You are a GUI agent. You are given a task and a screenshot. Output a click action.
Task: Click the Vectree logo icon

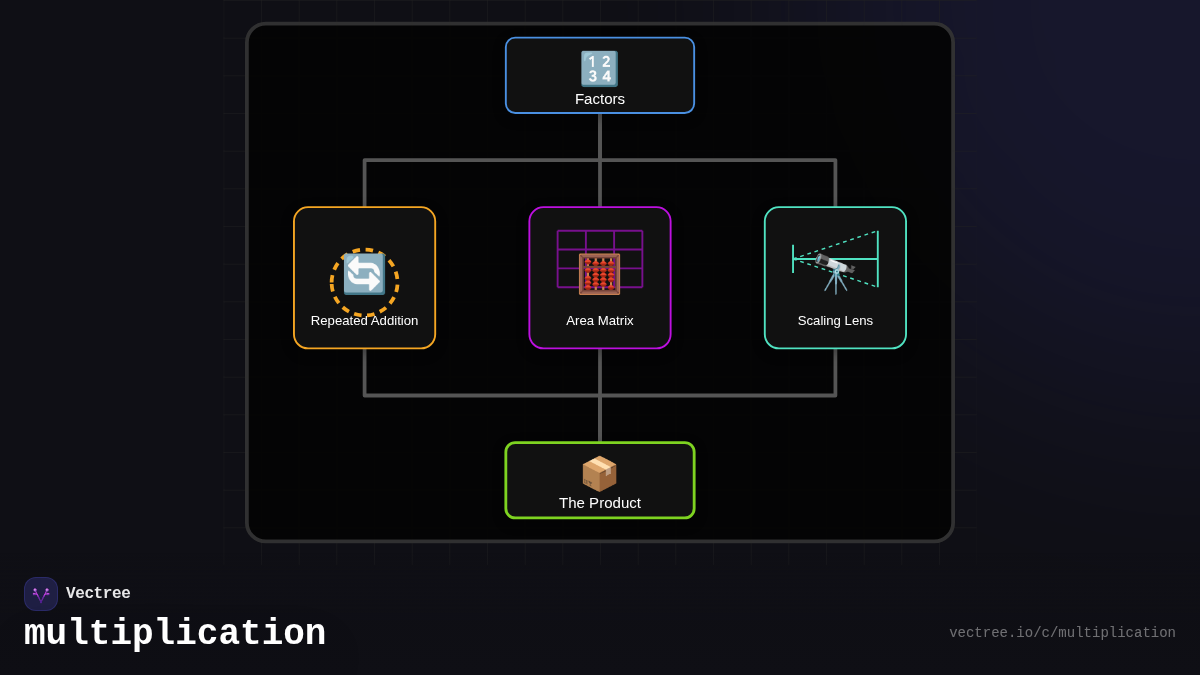41,594
